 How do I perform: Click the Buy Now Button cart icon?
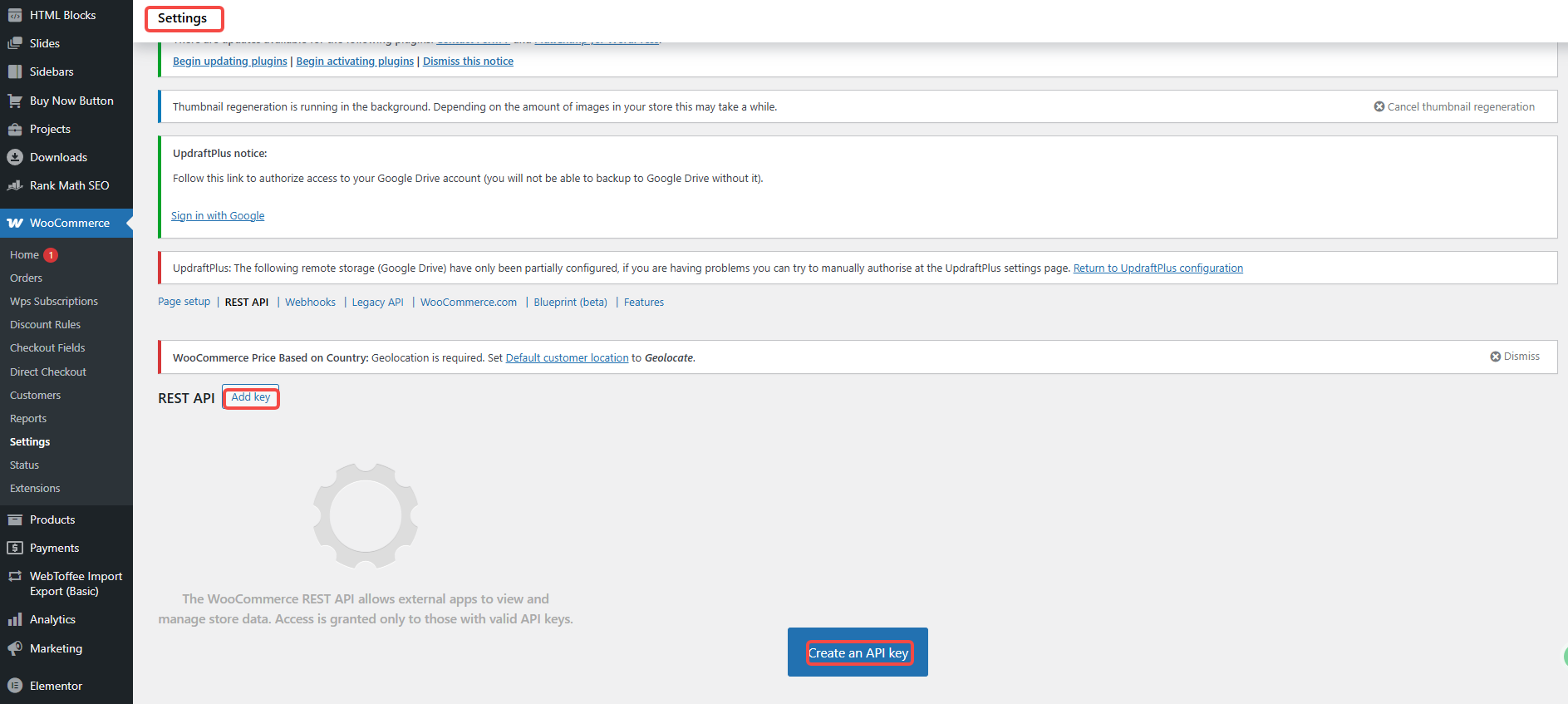pyautogui.click(x=15, y=101)
